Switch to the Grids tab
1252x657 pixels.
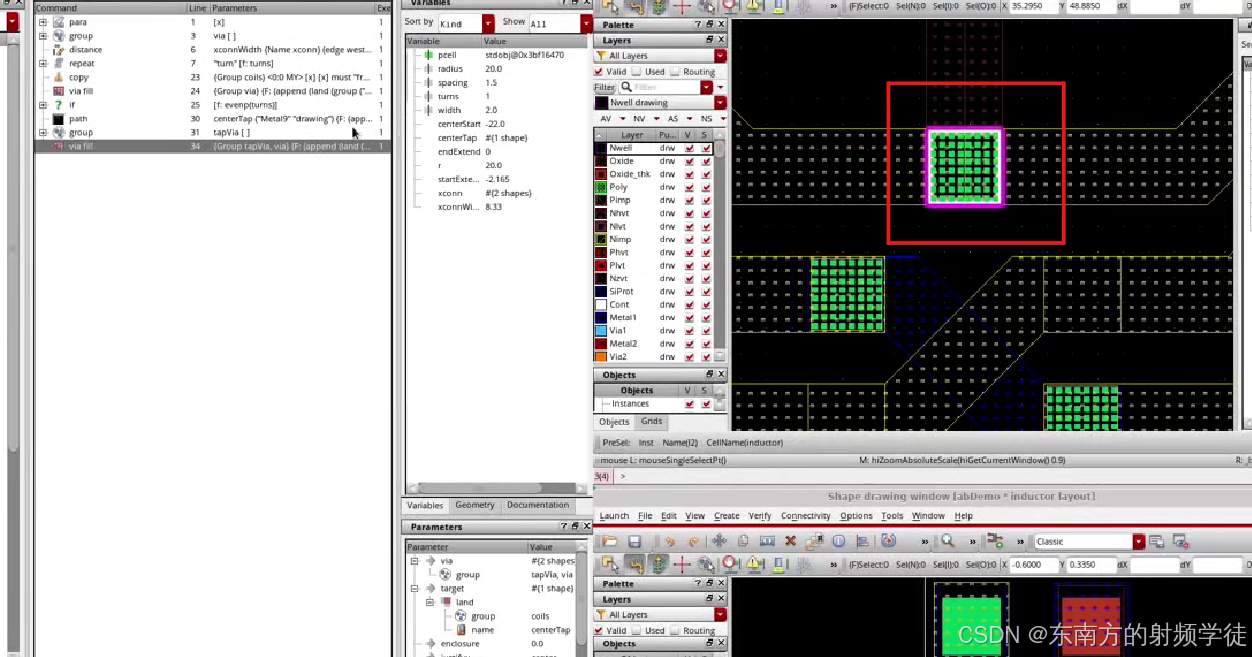652,422
